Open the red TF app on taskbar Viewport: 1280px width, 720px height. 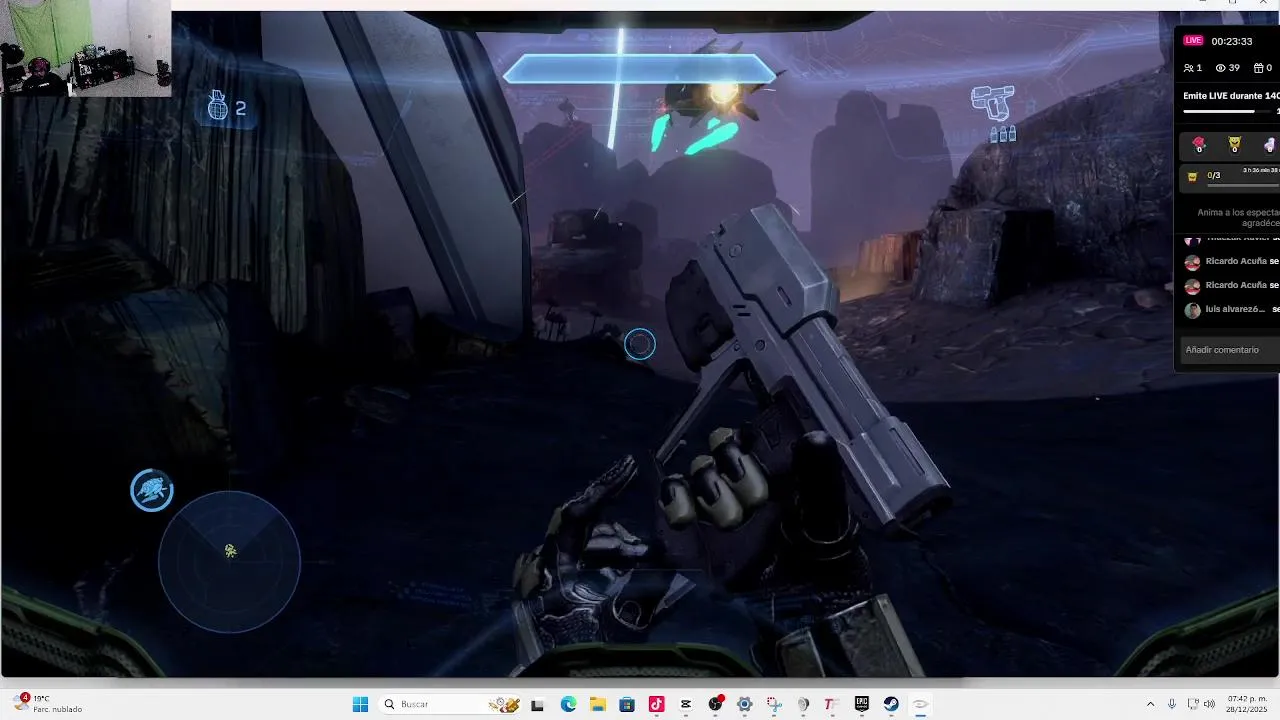point(830,704)
